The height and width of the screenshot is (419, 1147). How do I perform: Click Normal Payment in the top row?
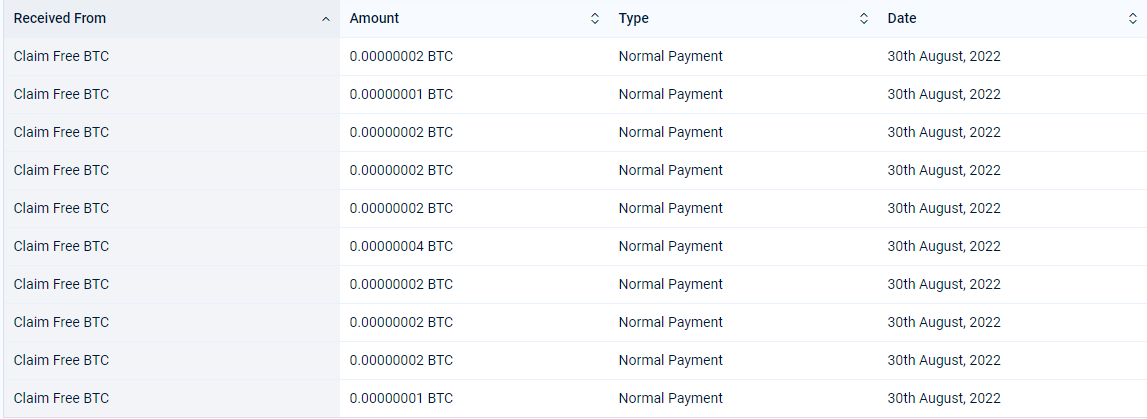coord(671,56)
